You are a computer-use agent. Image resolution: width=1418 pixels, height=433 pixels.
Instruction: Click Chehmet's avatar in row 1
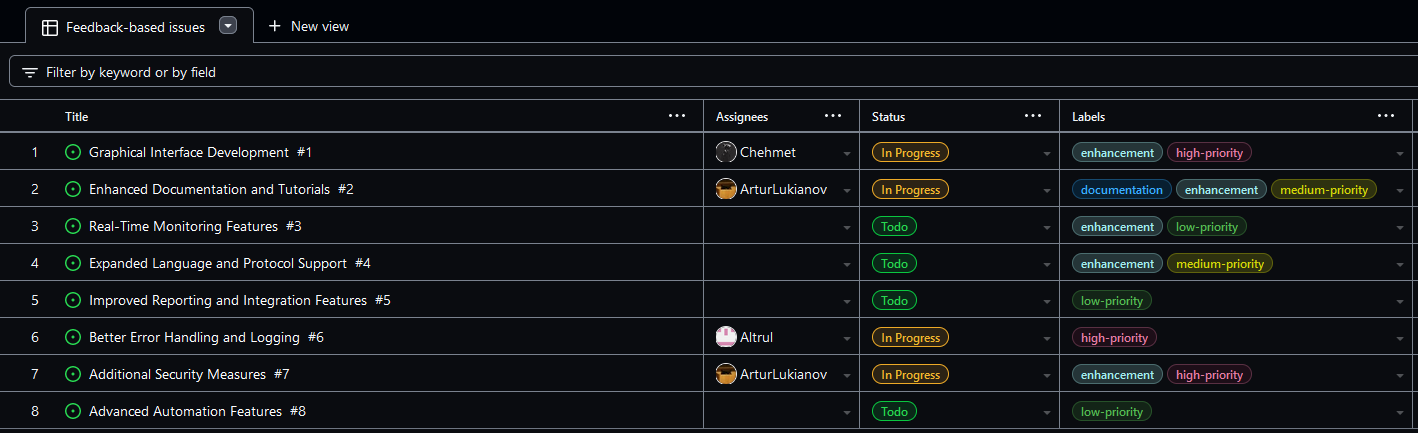click(x=727, y=153)
